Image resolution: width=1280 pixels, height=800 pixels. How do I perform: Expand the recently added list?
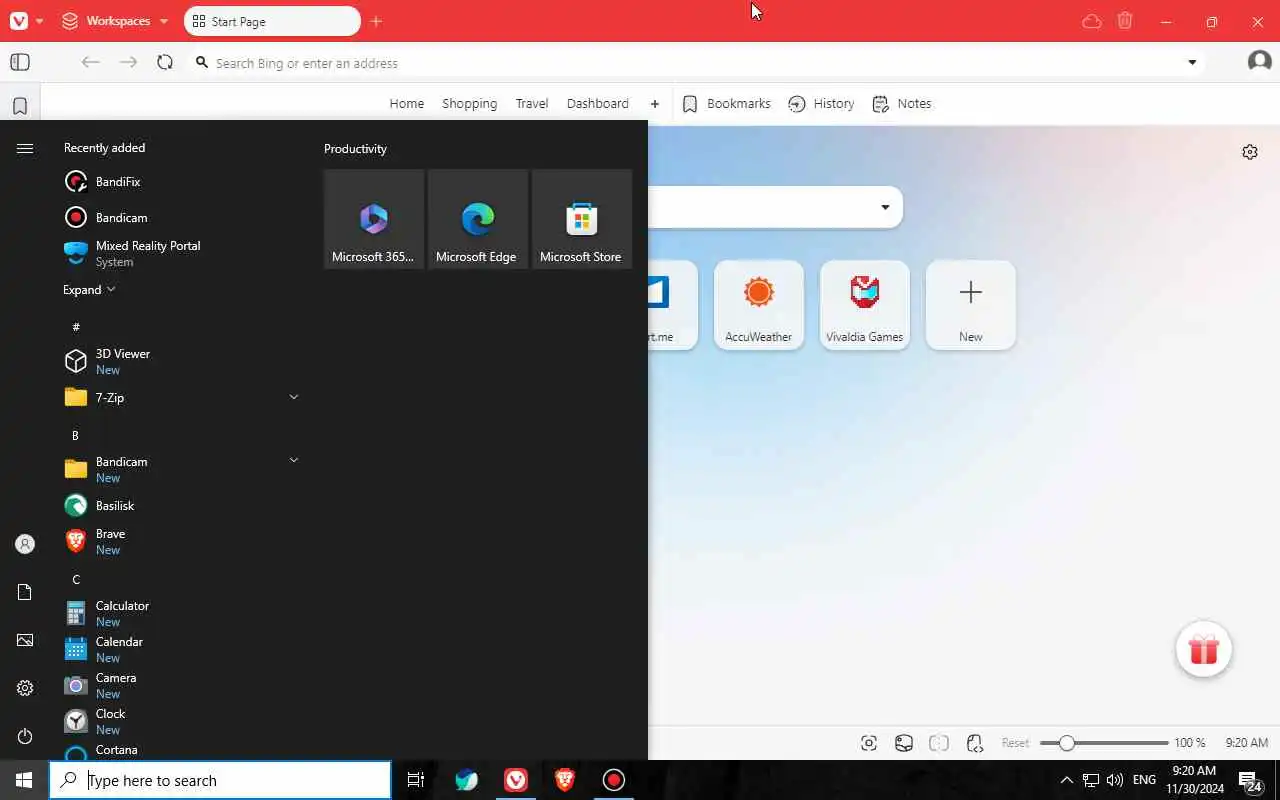click(x=90, y=290)
